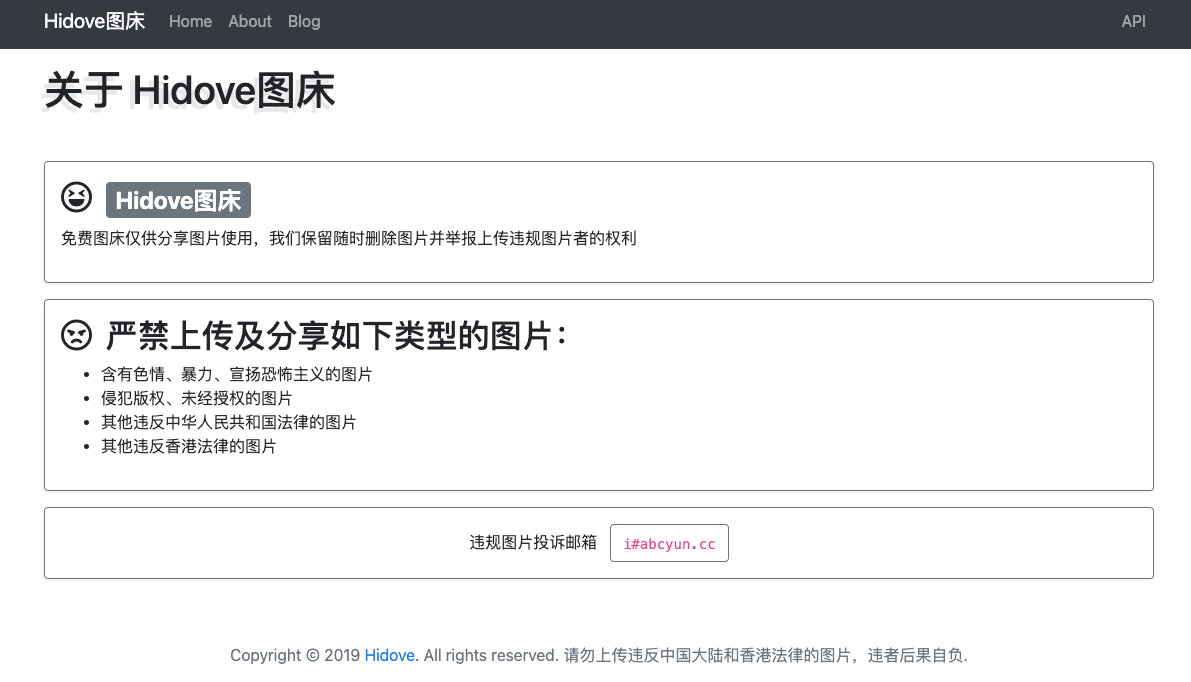Click list item 其他违反香港法律的图片
This screenshot has height=682, width=1191.
(x=188, y=446)
